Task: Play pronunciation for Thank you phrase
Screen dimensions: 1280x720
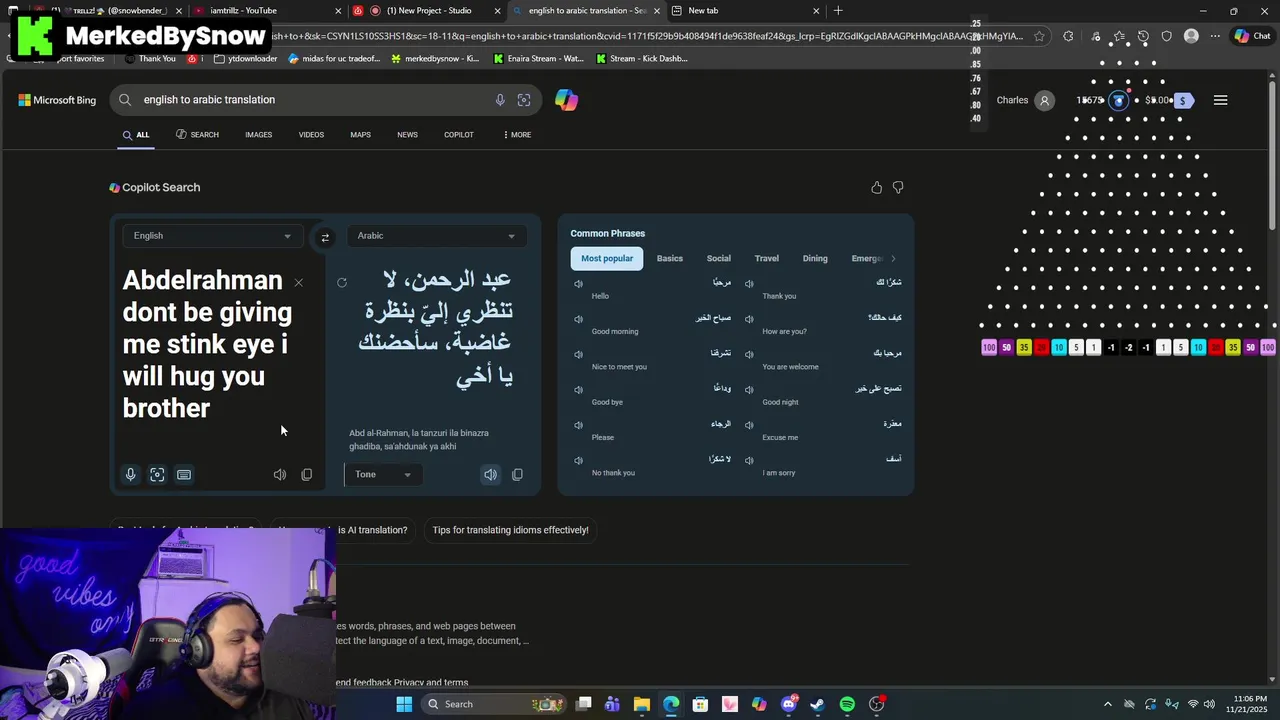Action: click(x=749, y=284)
